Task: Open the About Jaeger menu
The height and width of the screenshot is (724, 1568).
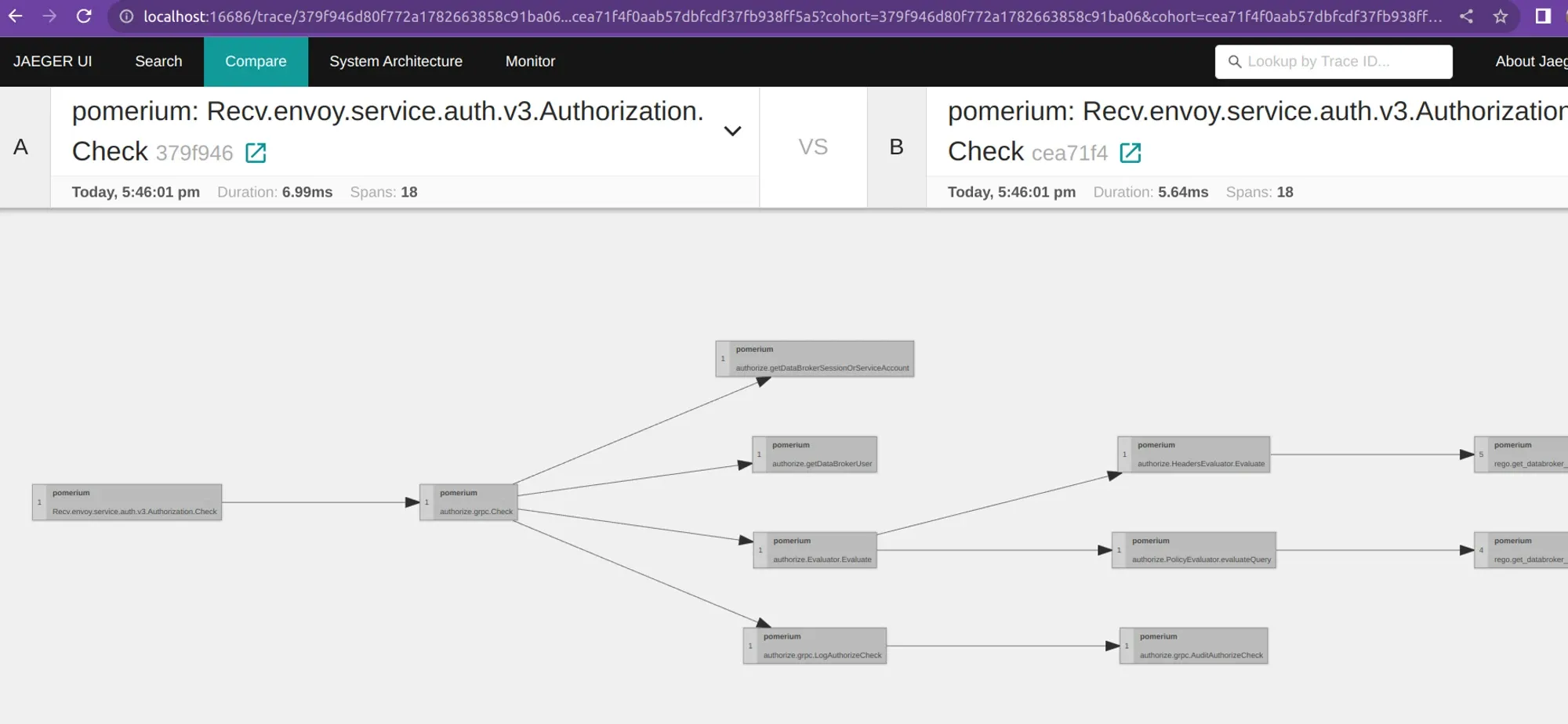Action: tap(1531, 62)
